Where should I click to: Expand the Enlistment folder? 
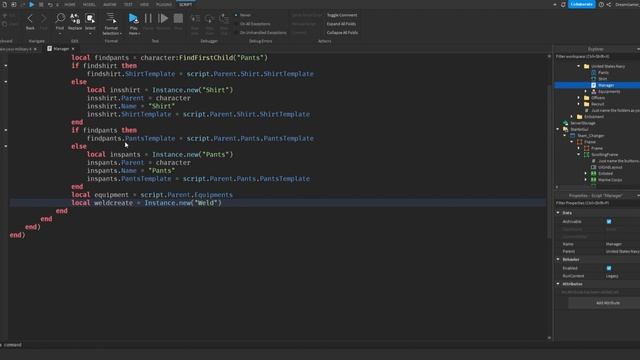coord(571,116)
